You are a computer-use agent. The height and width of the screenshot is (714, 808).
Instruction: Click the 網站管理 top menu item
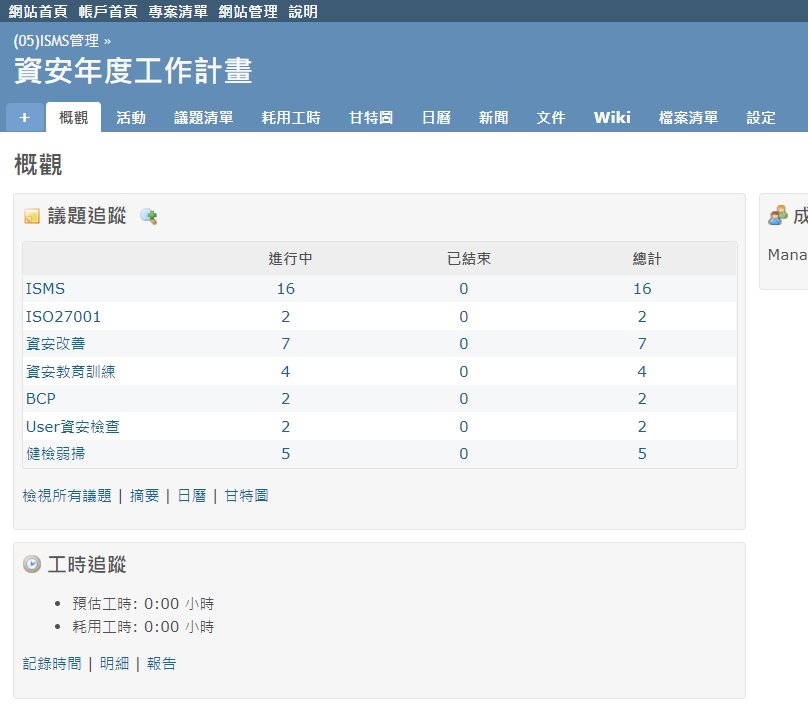[x=248, y=12]
